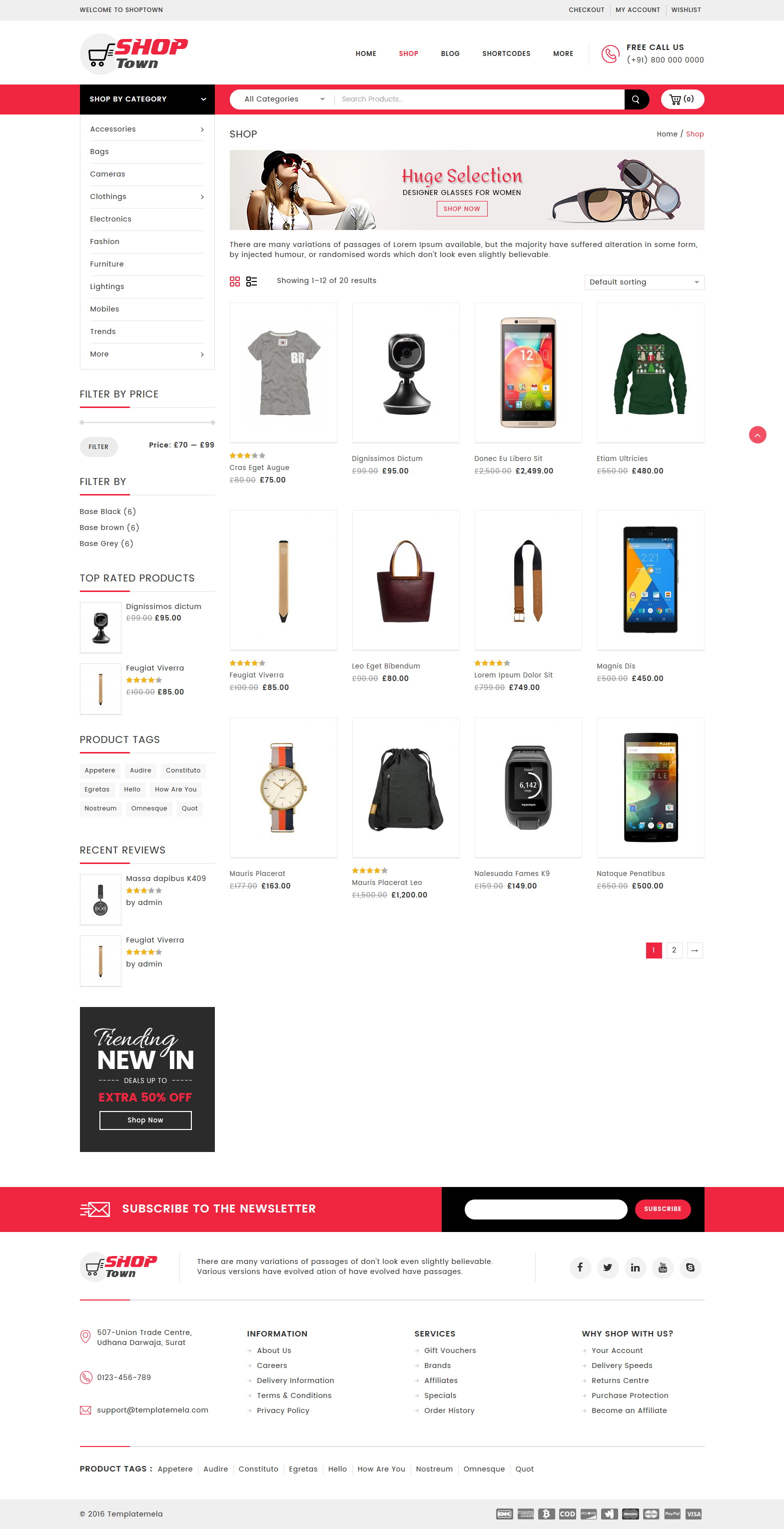Open the Default sorting dropdown
Viewport: 784px width, 1529px height.
coord(644,282)
